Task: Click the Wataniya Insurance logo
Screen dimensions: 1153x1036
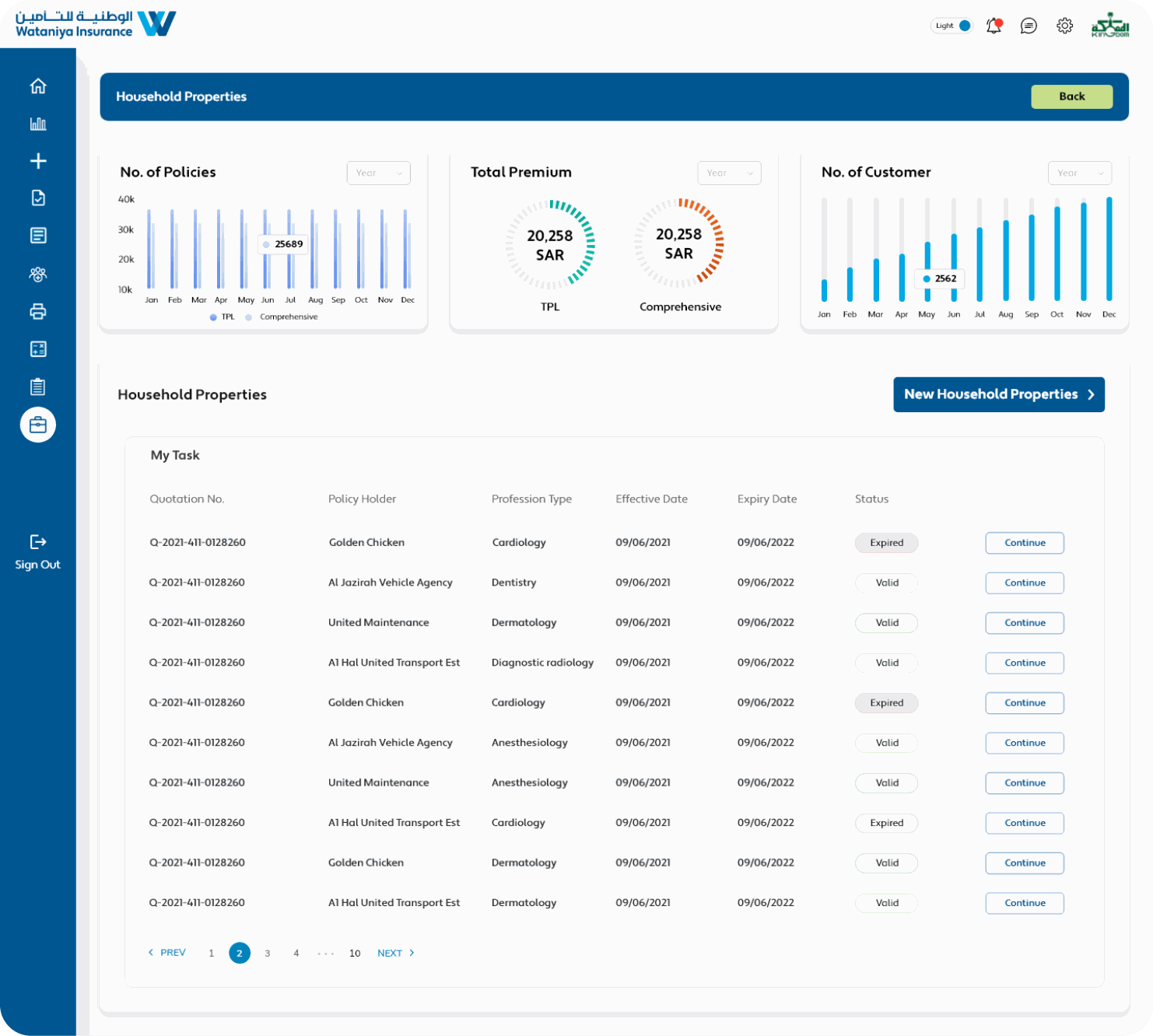Action: coord(96,24)
